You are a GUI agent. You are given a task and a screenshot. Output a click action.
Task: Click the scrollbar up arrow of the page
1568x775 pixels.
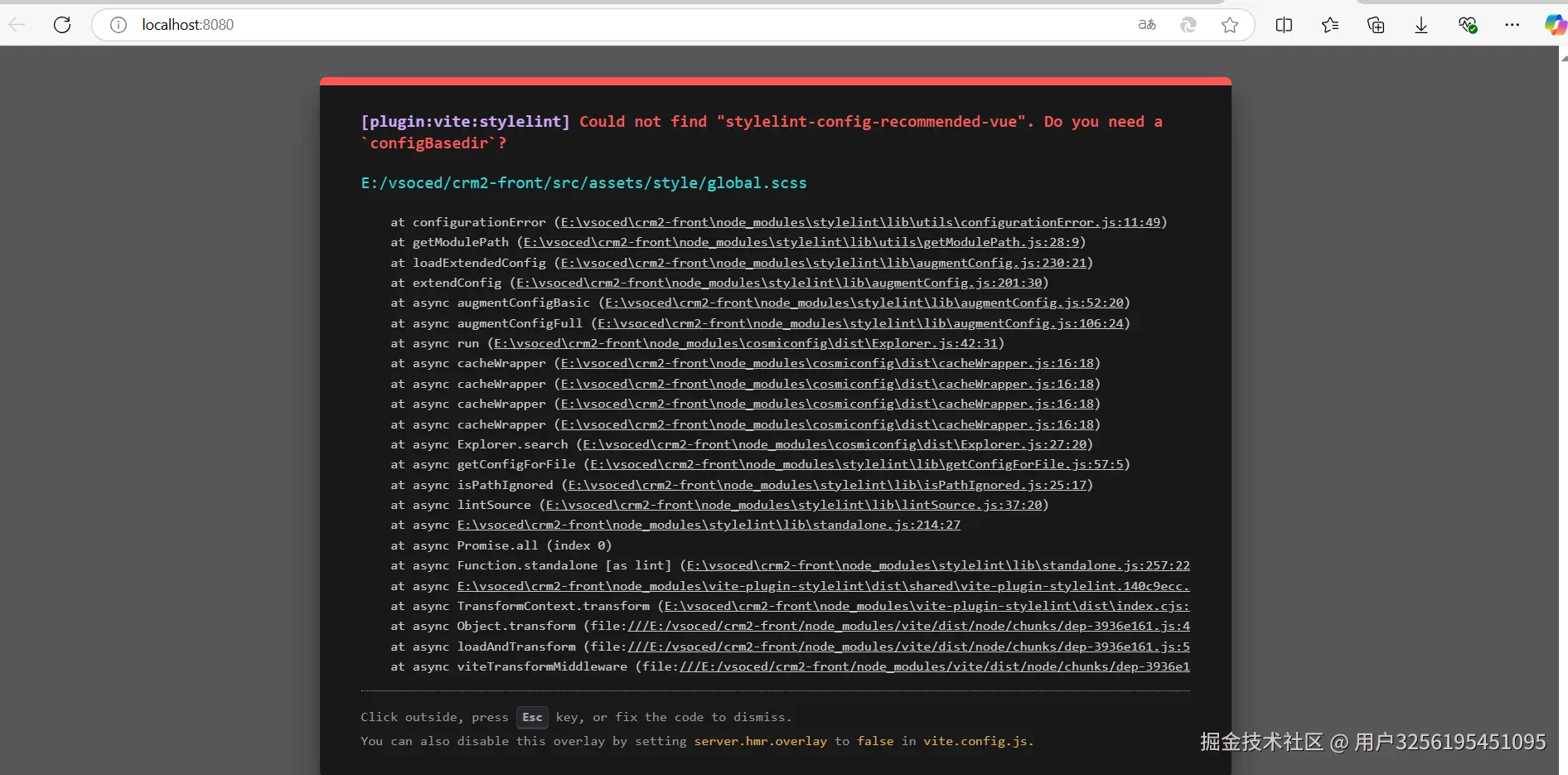[1564, 58]
